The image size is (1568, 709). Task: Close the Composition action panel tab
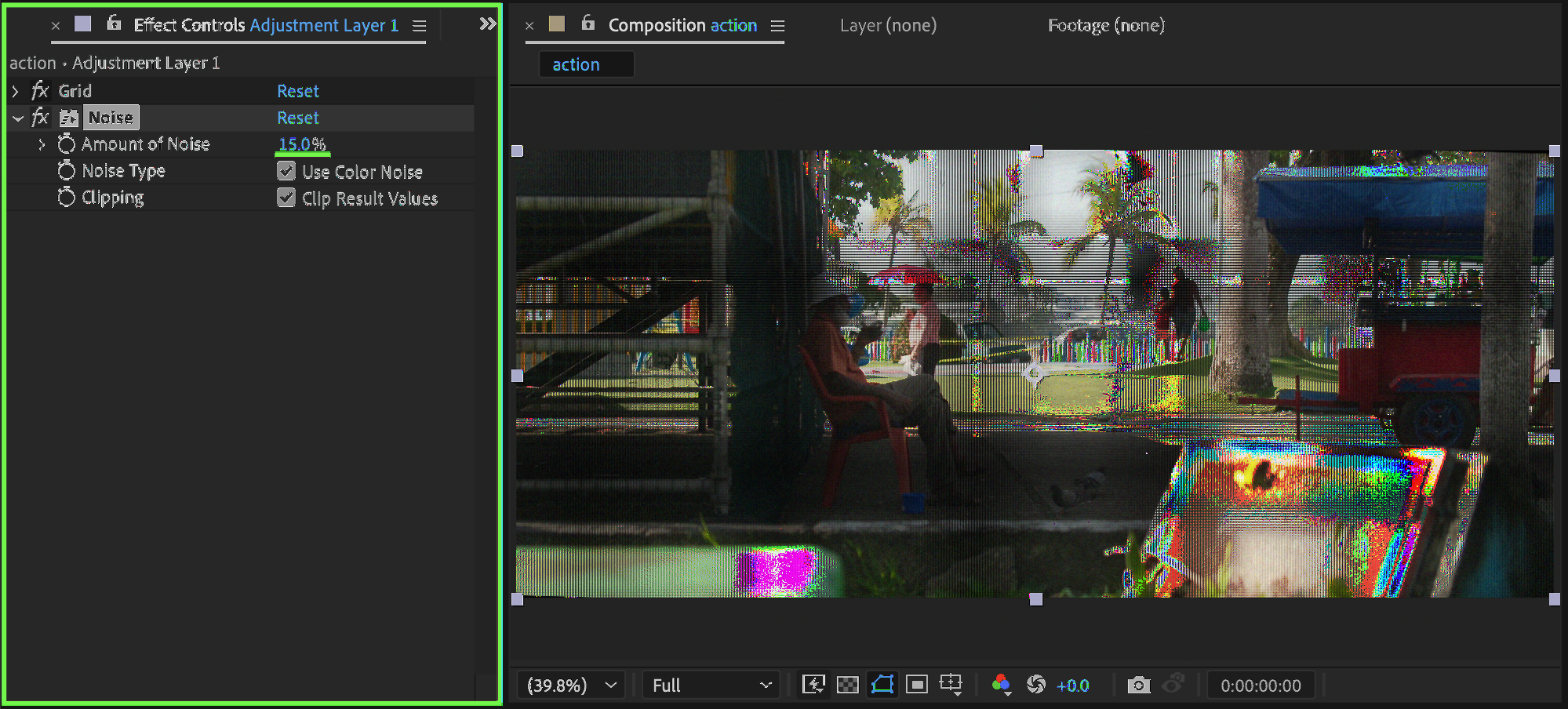point(529,26)
